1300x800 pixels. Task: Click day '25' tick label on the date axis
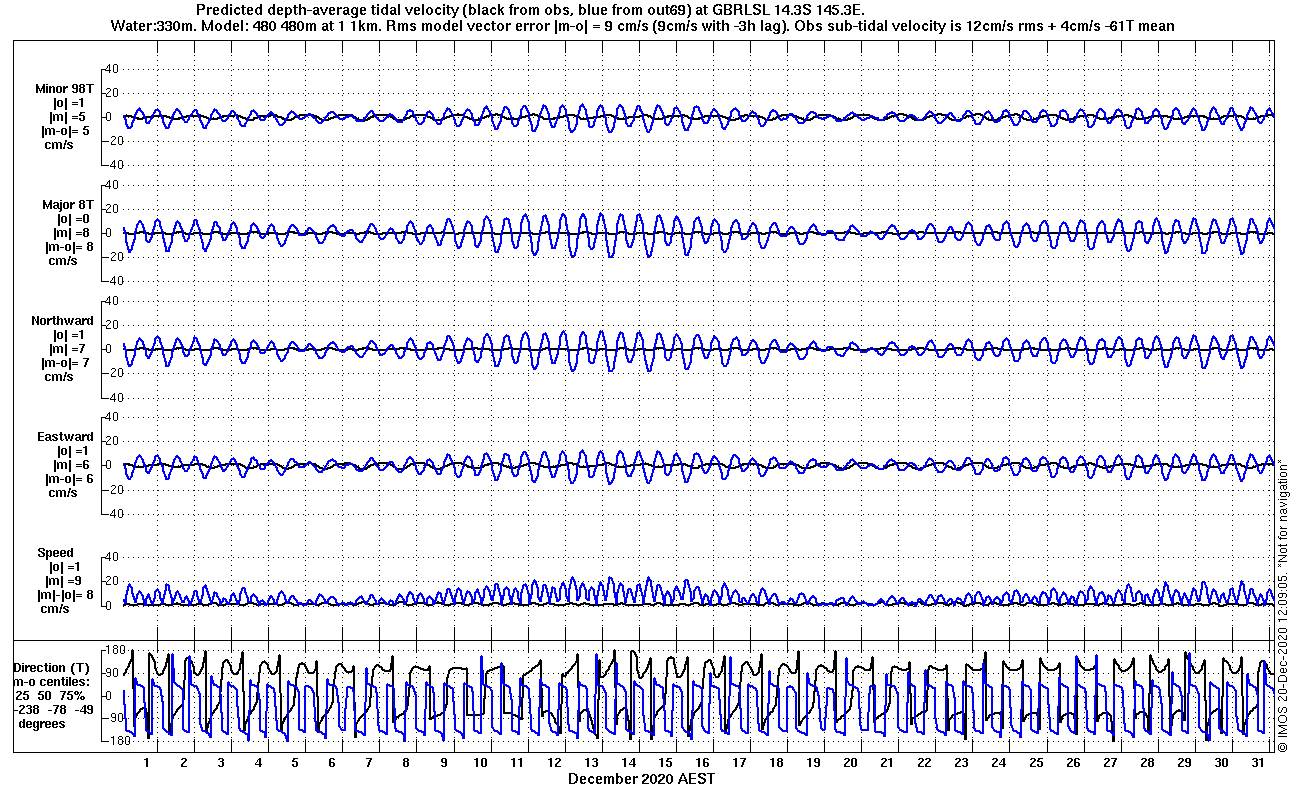pos(1036,763)
